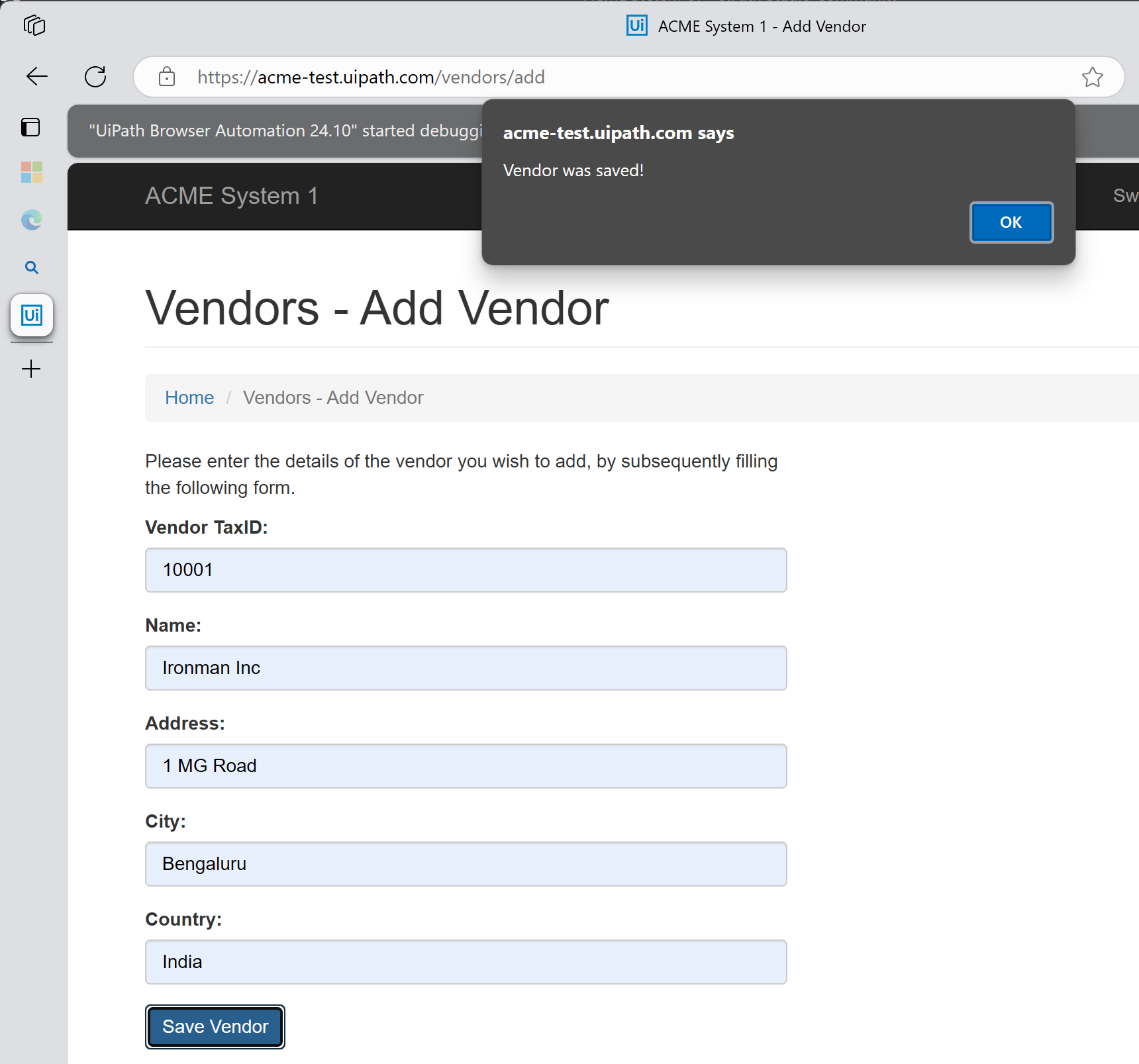The image size is (1139, 1064).
Task: Click the 'Please enter the details' instruction text
Action: [461, 475]
